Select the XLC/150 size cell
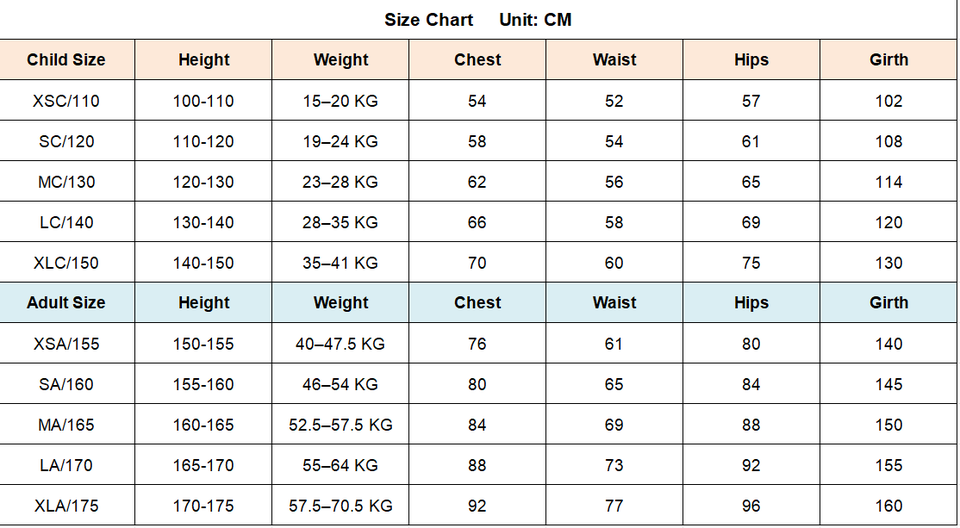This screenshot has width=960, height=528. pyautogui.click(x=66, y=263)
